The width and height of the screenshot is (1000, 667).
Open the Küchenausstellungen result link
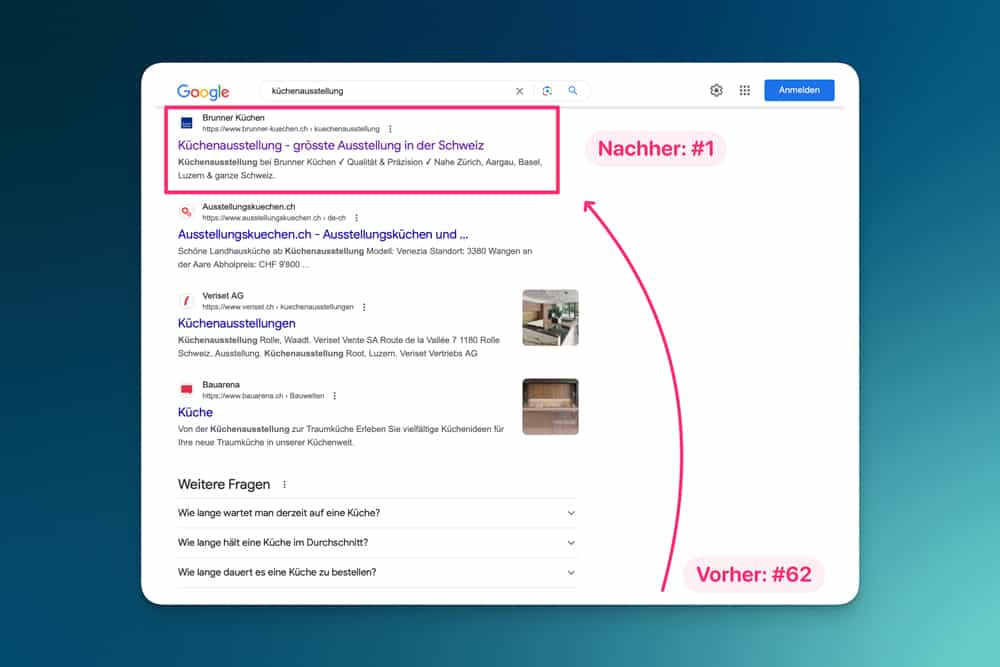click(237, 323)
